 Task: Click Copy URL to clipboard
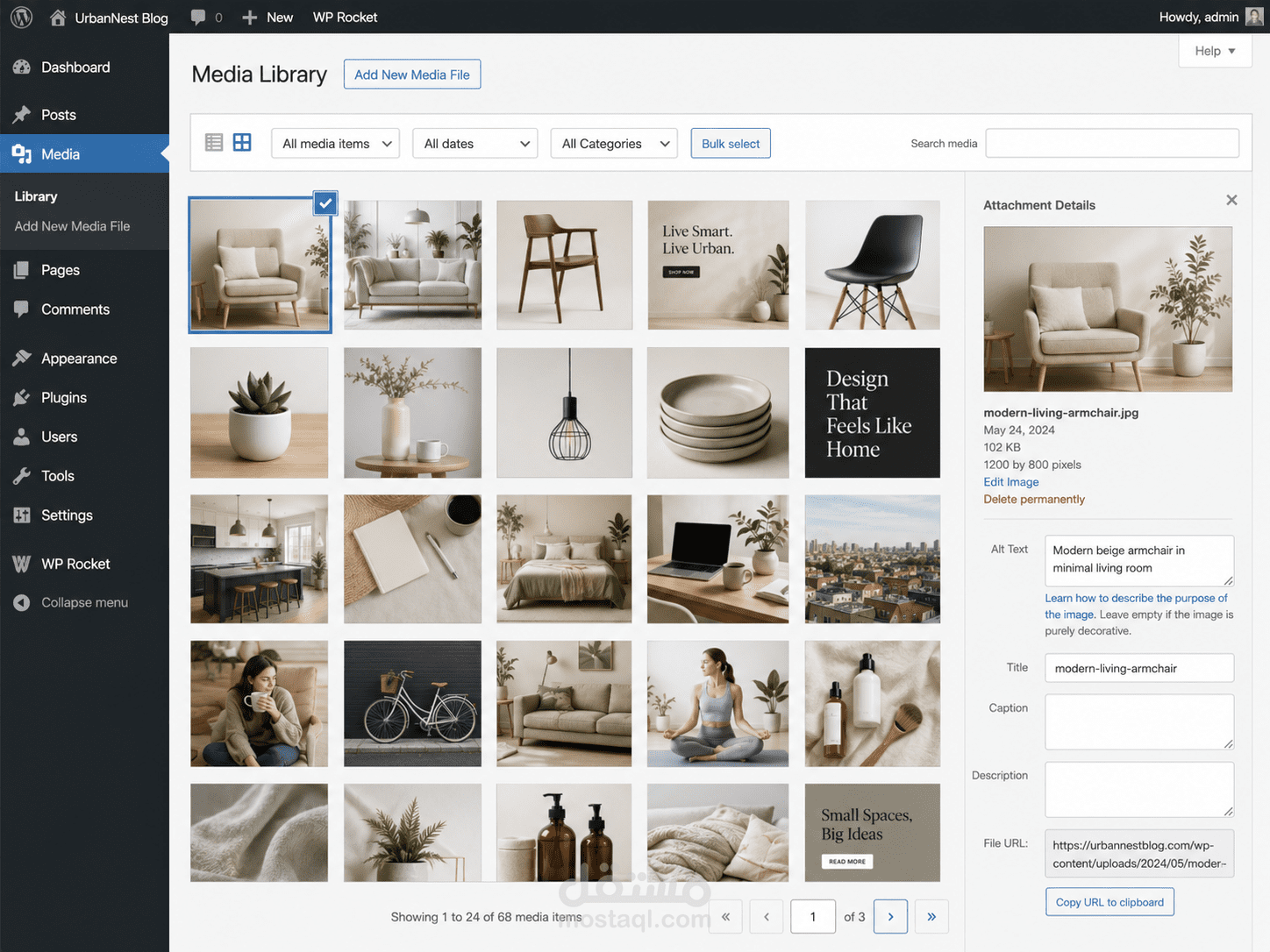pyautogui.click(x=1109, y=902)
